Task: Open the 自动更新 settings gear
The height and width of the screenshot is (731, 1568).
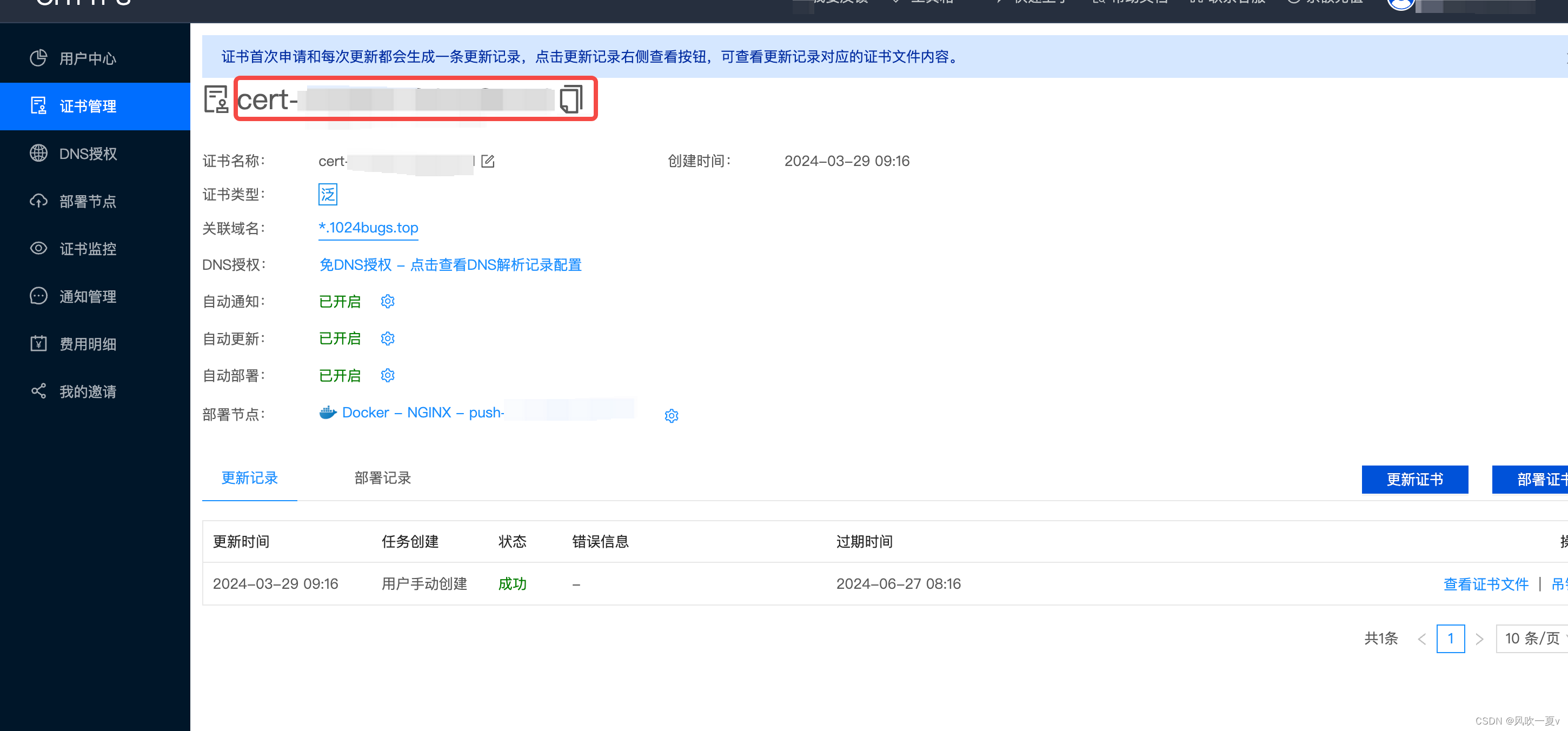Action: [x=388, y=338]
